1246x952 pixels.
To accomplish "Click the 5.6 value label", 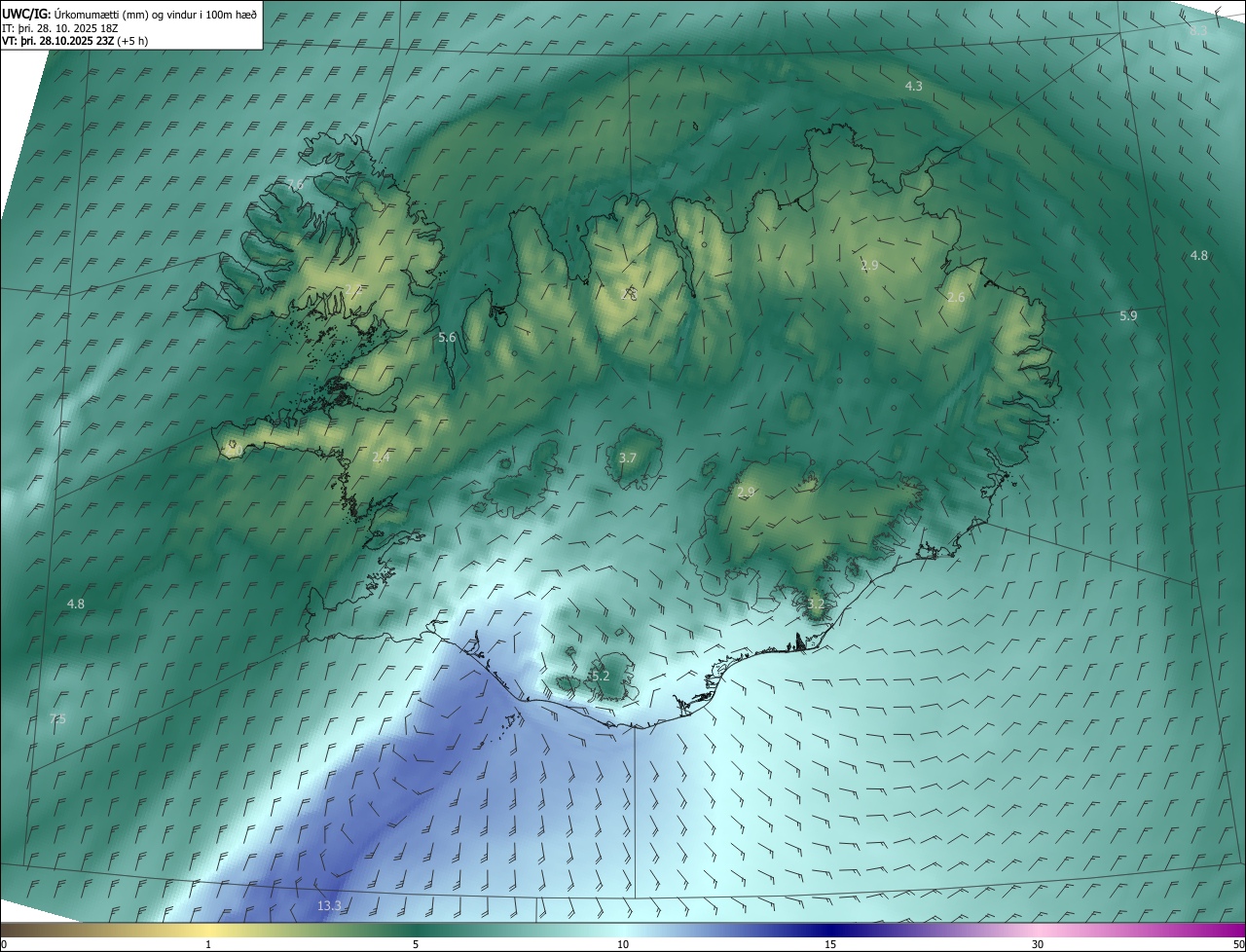I will point(447,337).
